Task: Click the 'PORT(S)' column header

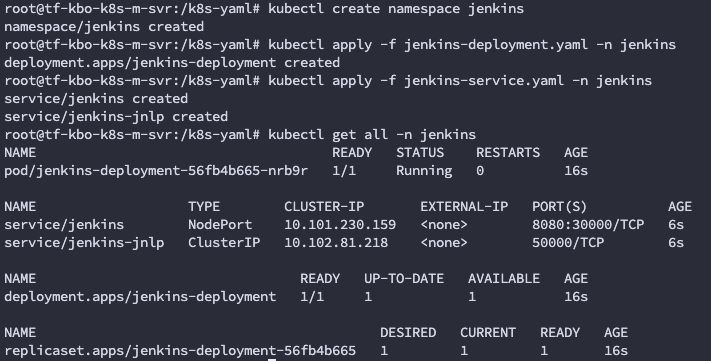Action: 560,207
